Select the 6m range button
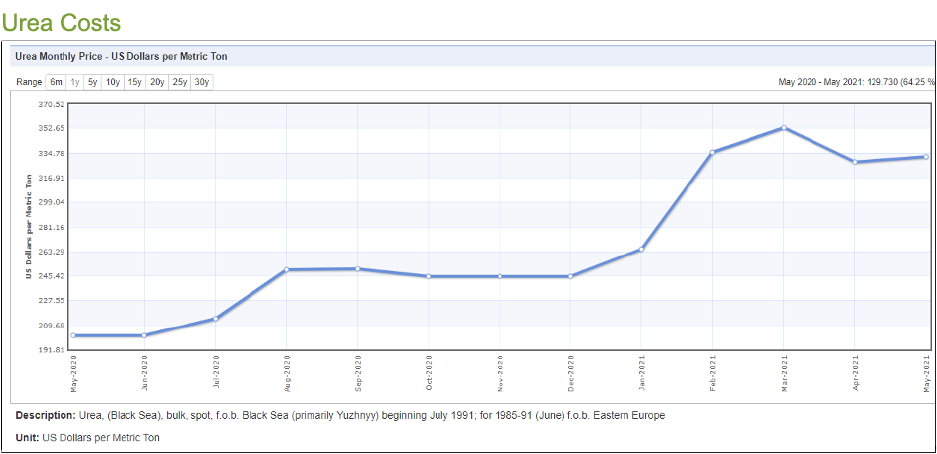 tap(56, 82)
